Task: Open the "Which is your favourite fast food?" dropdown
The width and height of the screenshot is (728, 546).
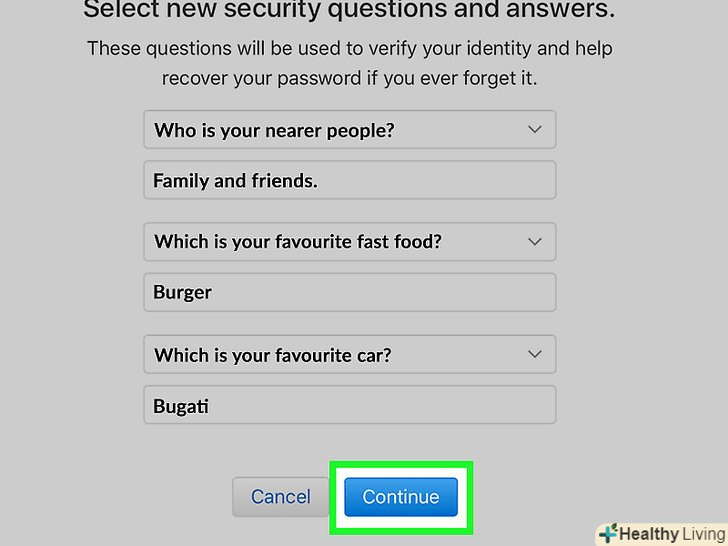Action: (x=349, y=242)
